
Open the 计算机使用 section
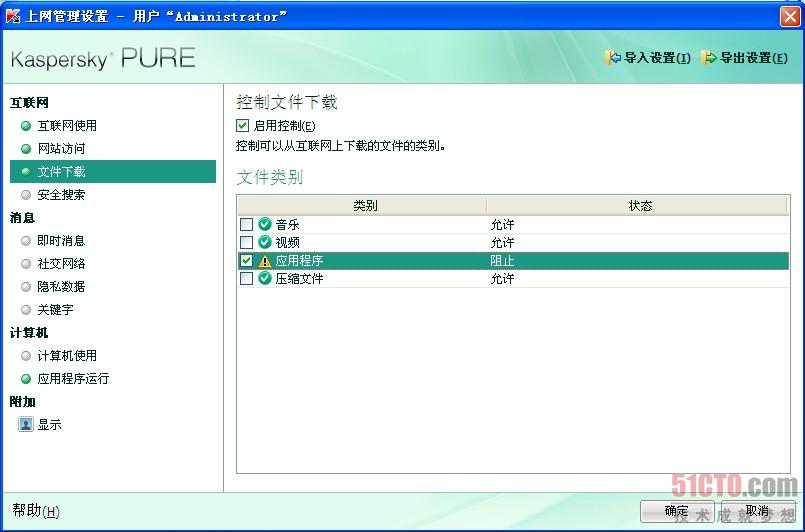click(67, 355)
